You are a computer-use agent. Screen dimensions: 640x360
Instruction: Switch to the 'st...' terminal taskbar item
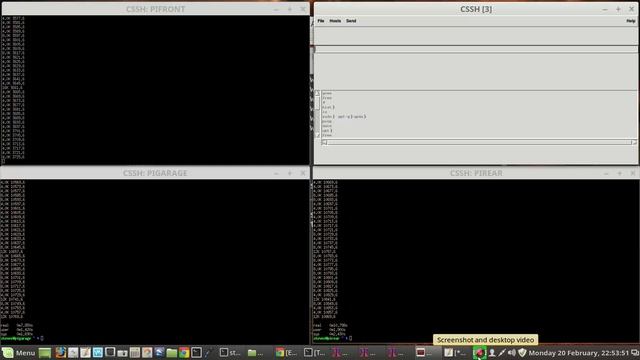(230, 353)
